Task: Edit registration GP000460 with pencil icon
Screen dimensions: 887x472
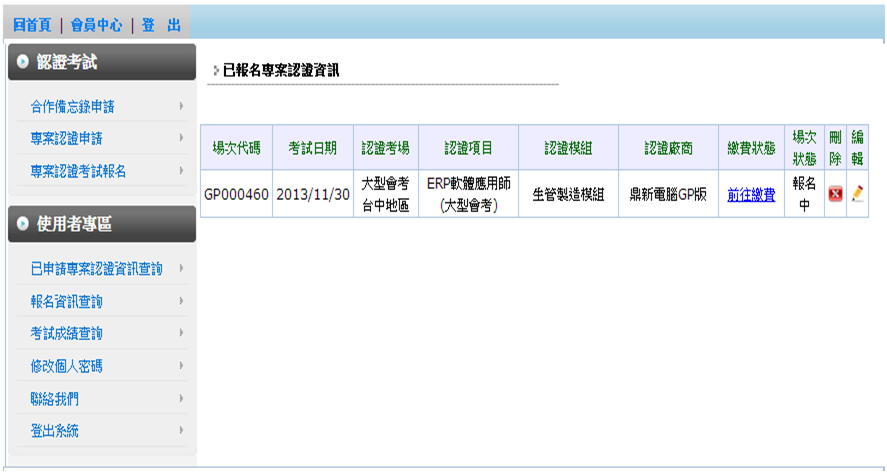Action: 857,194
